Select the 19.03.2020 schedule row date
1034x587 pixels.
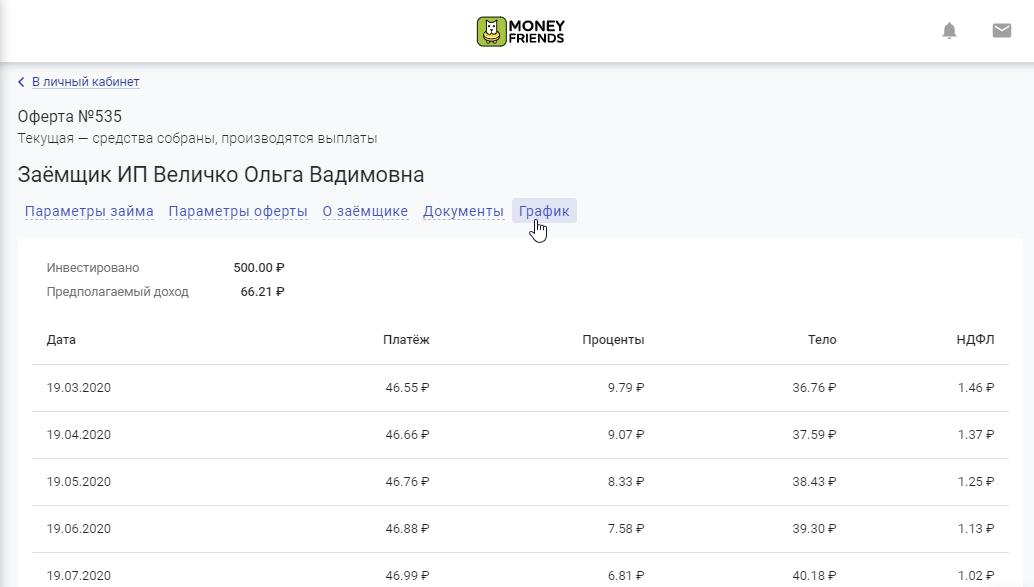tap(78, 388)
